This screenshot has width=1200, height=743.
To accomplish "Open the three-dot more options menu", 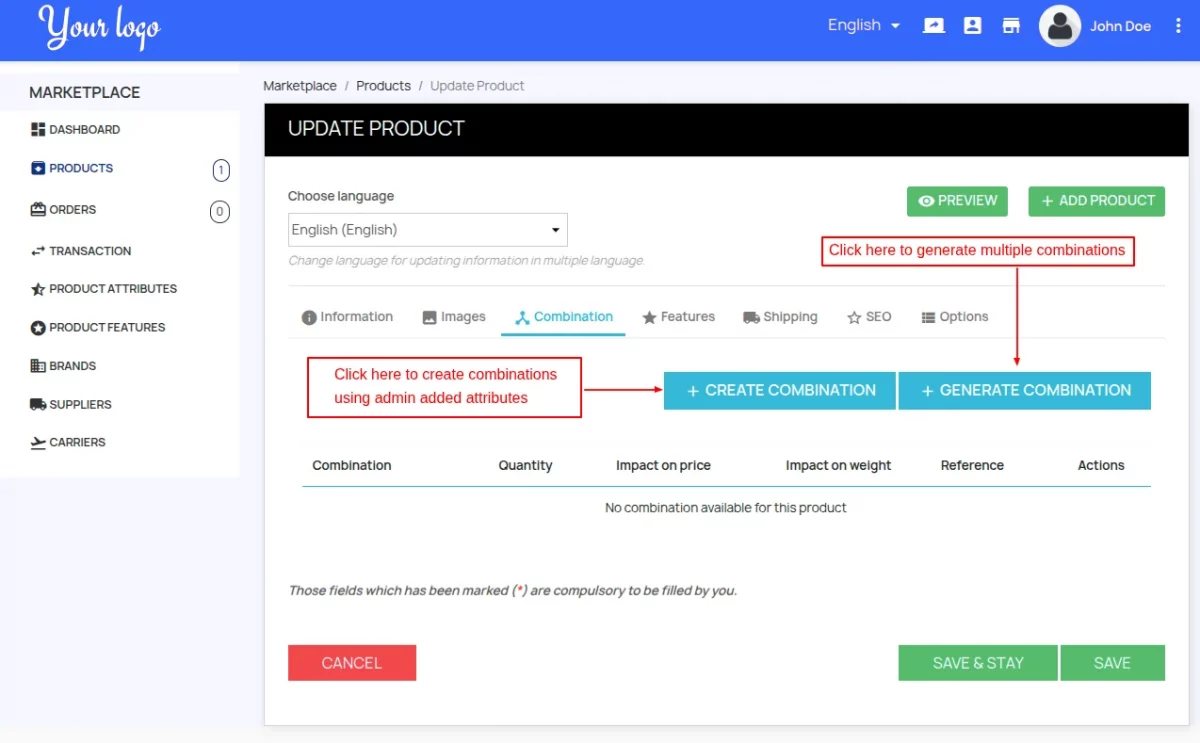I will click(x=1178, y=26).
